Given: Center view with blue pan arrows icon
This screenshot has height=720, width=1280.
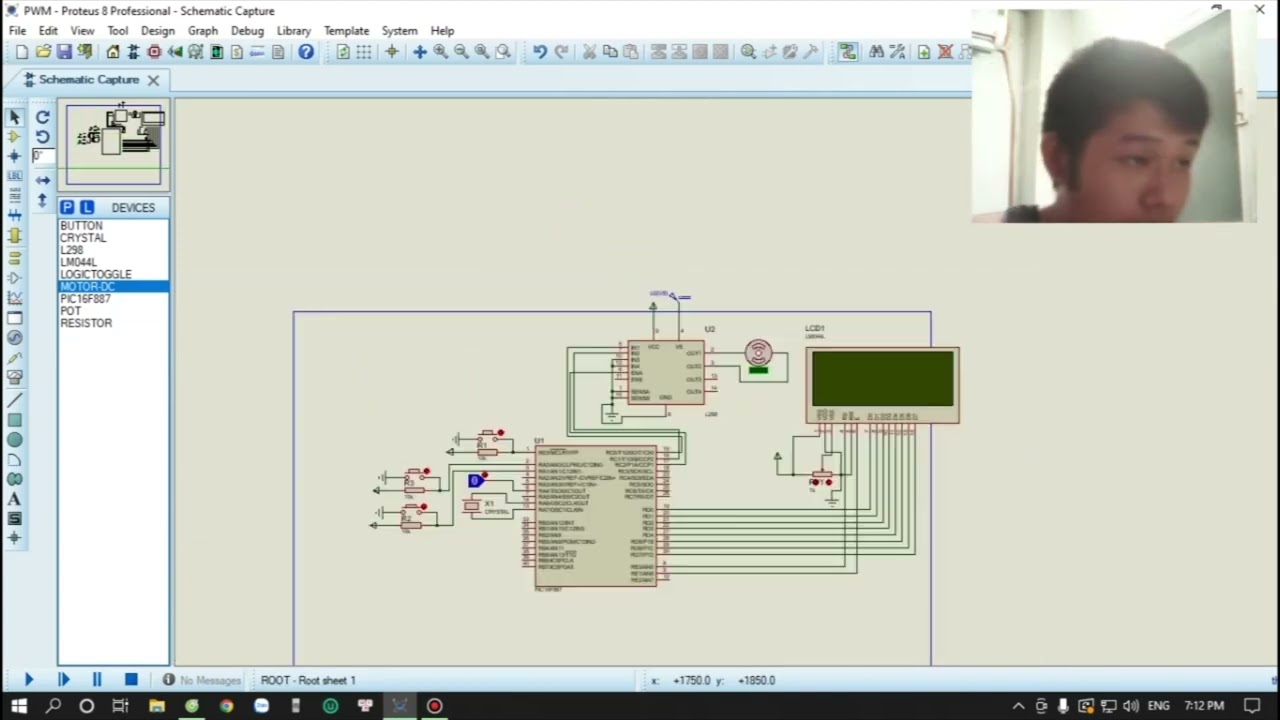Looking at the screenshot, I should pos(420,52).
